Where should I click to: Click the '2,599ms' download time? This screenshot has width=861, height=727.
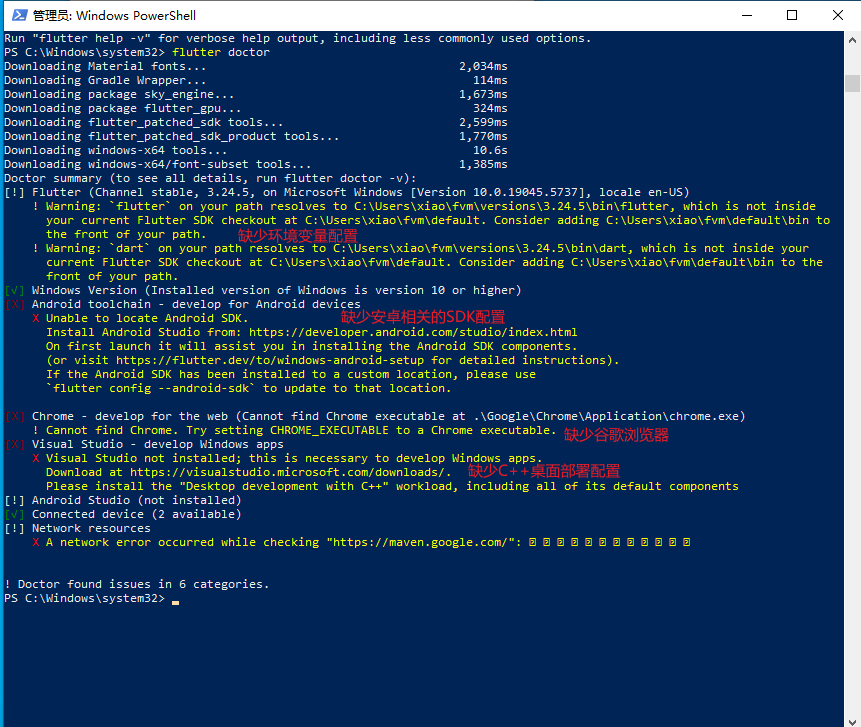(483, 122)
